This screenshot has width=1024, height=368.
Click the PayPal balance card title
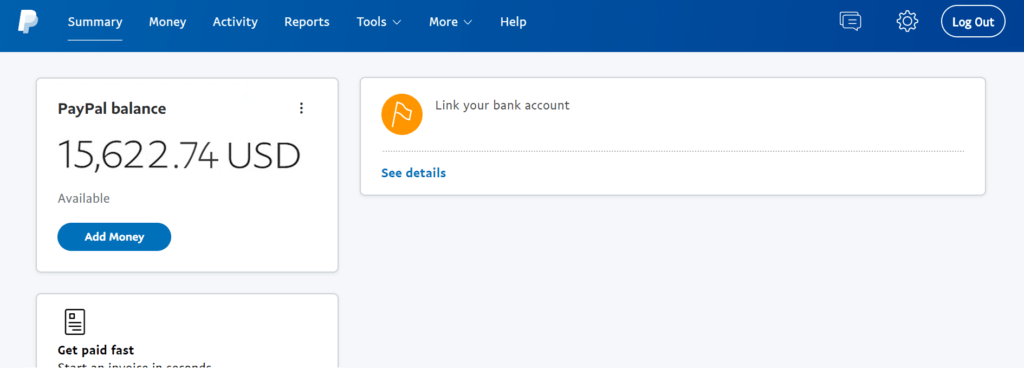coord(112,108)
